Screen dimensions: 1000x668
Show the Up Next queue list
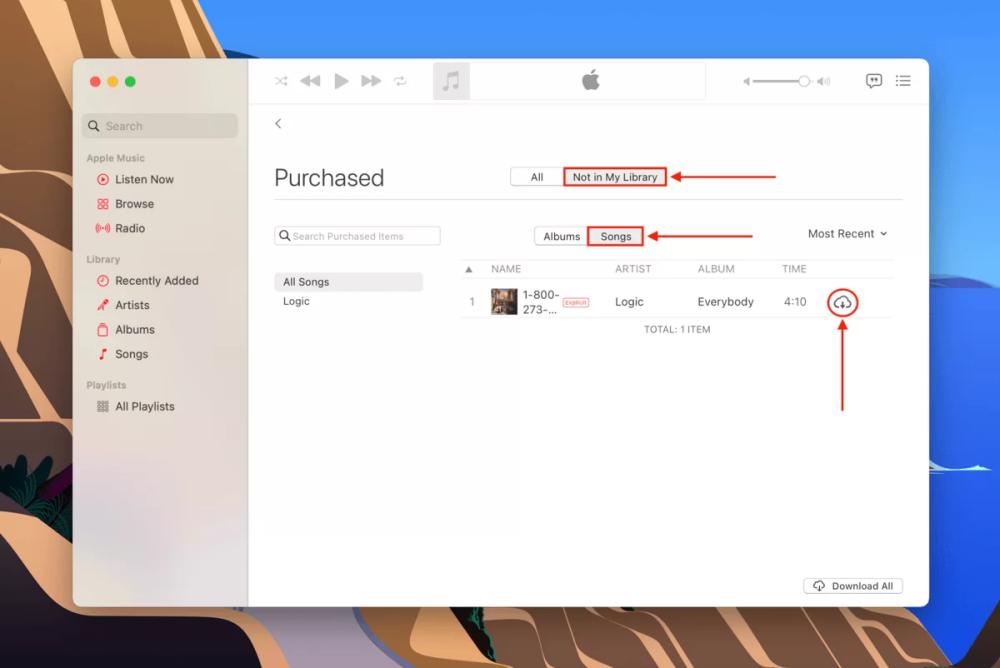903,80
